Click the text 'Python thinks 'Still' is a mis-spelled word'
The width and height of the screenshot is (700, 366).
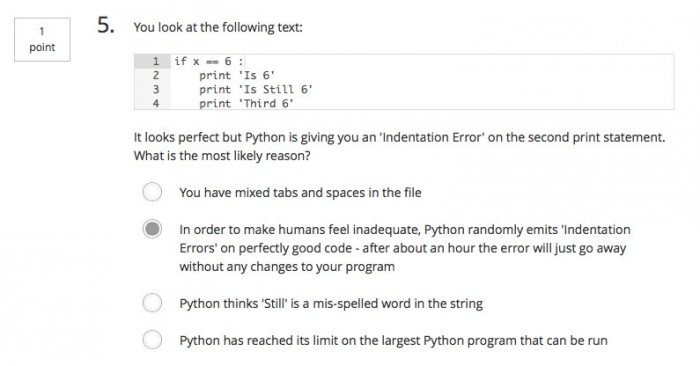[331, 304]
